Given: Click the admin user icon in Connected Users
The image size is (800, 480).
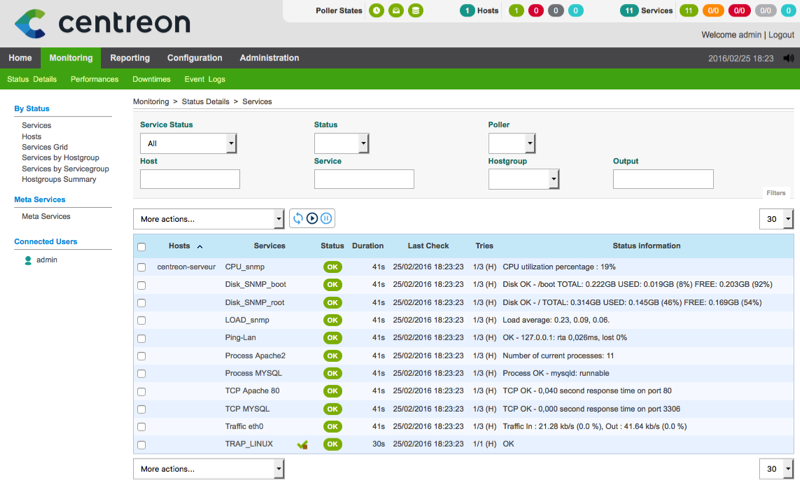Looking at the screenshot, I should click(28, 260).
